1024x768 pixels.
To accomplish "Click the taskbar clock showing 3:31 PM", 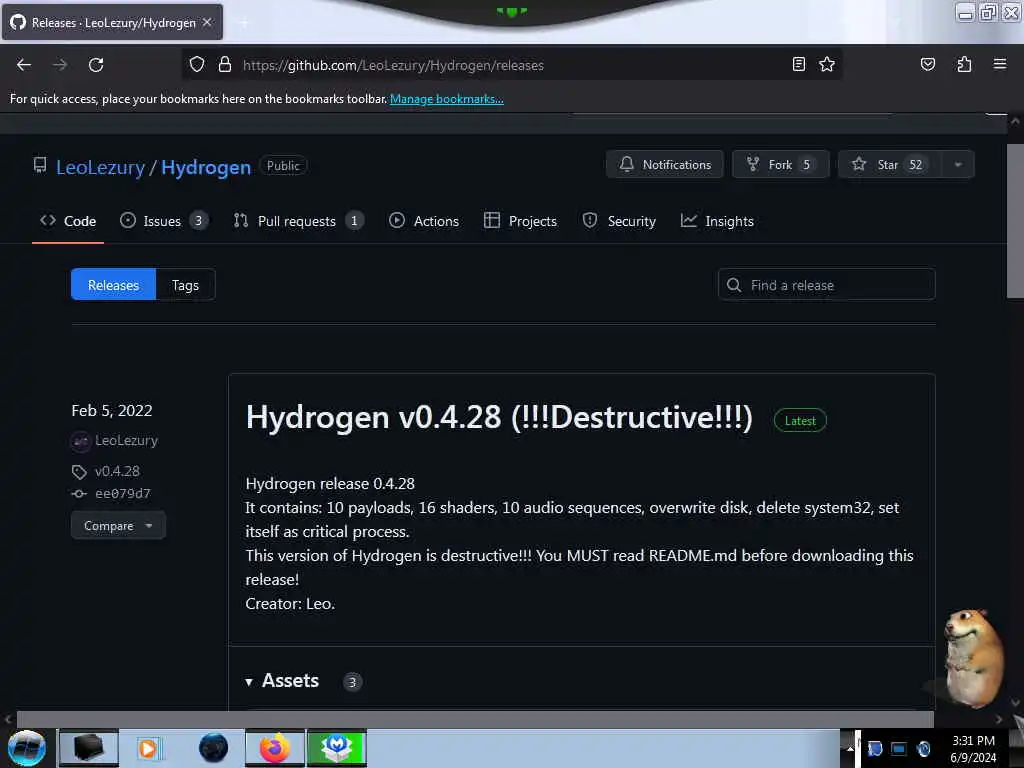I will pos(972,749).
